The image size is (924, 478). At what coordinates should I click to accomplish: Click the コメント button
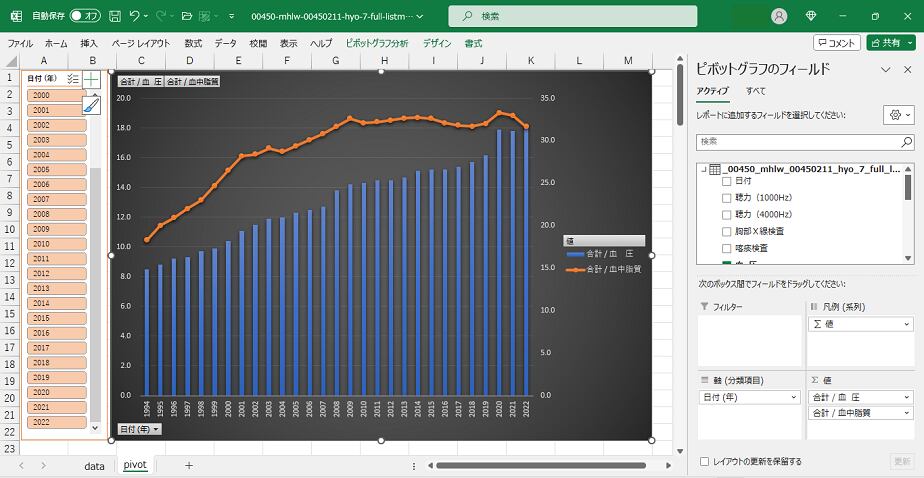coord(836,43)
